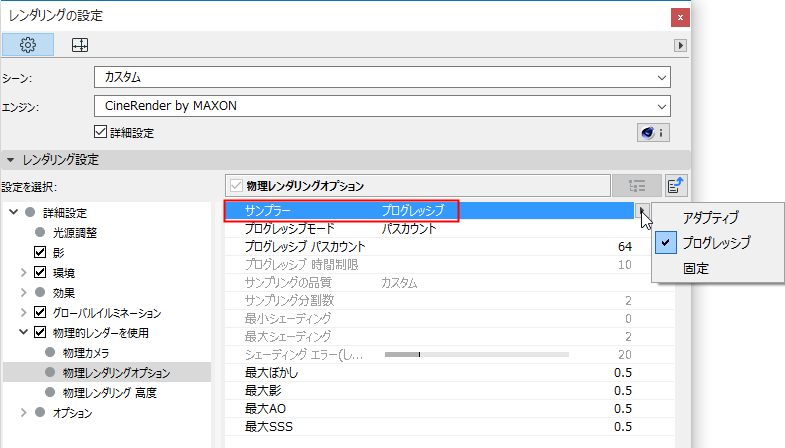
Task: Toggle the 影 checkbox
Action: click(40, 252)
